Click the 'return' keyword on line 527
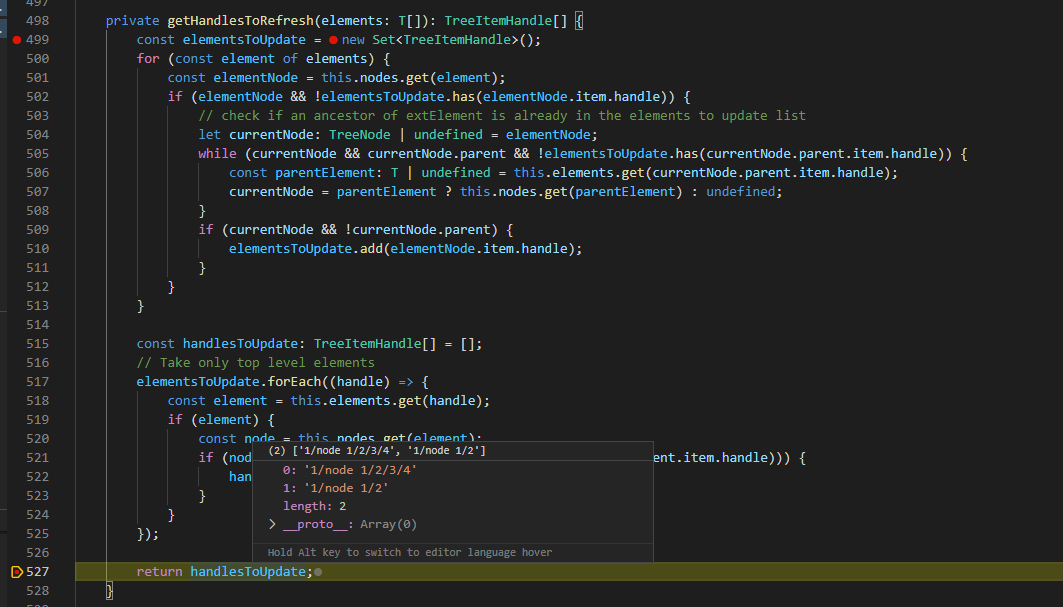Image resolution: width=1063 pixels, height=607 pixels. click(159, 572)
